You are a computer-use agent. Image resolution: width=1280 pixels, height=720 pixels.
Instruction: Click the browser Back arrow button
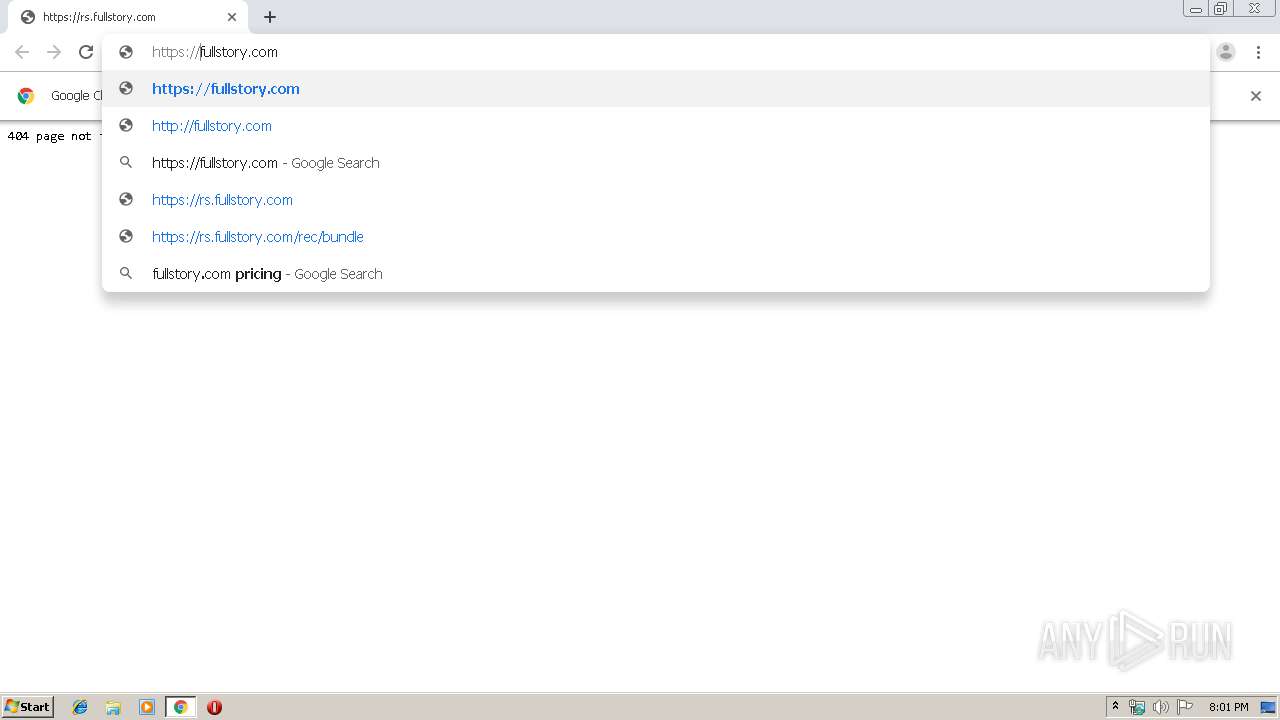coord(22,52)
